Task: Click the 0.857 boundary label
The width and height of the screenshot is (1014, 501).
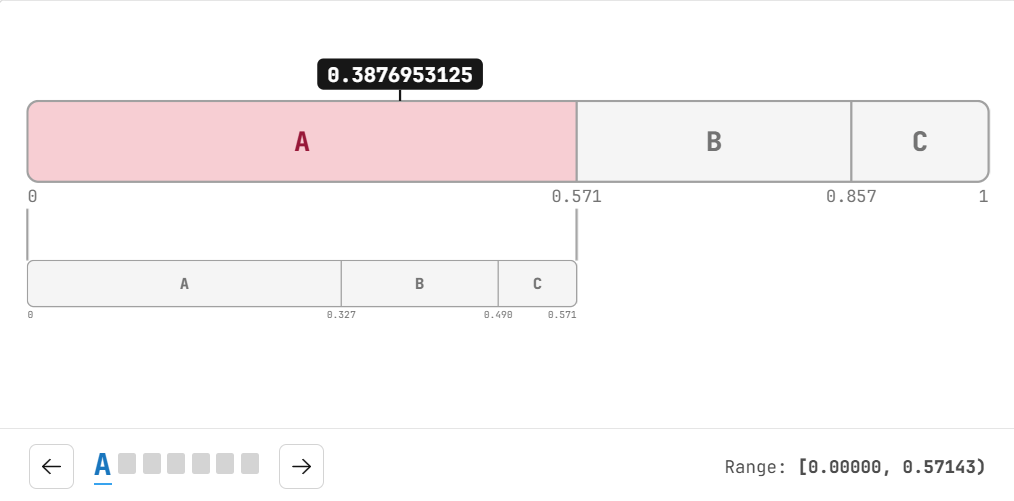Action: pos(851,197)
